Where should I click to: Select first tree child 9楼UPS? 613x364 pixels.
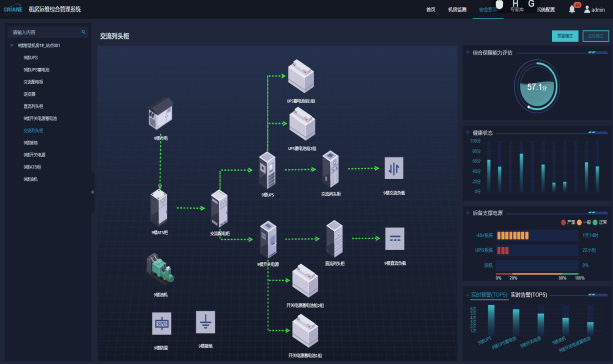31,57
